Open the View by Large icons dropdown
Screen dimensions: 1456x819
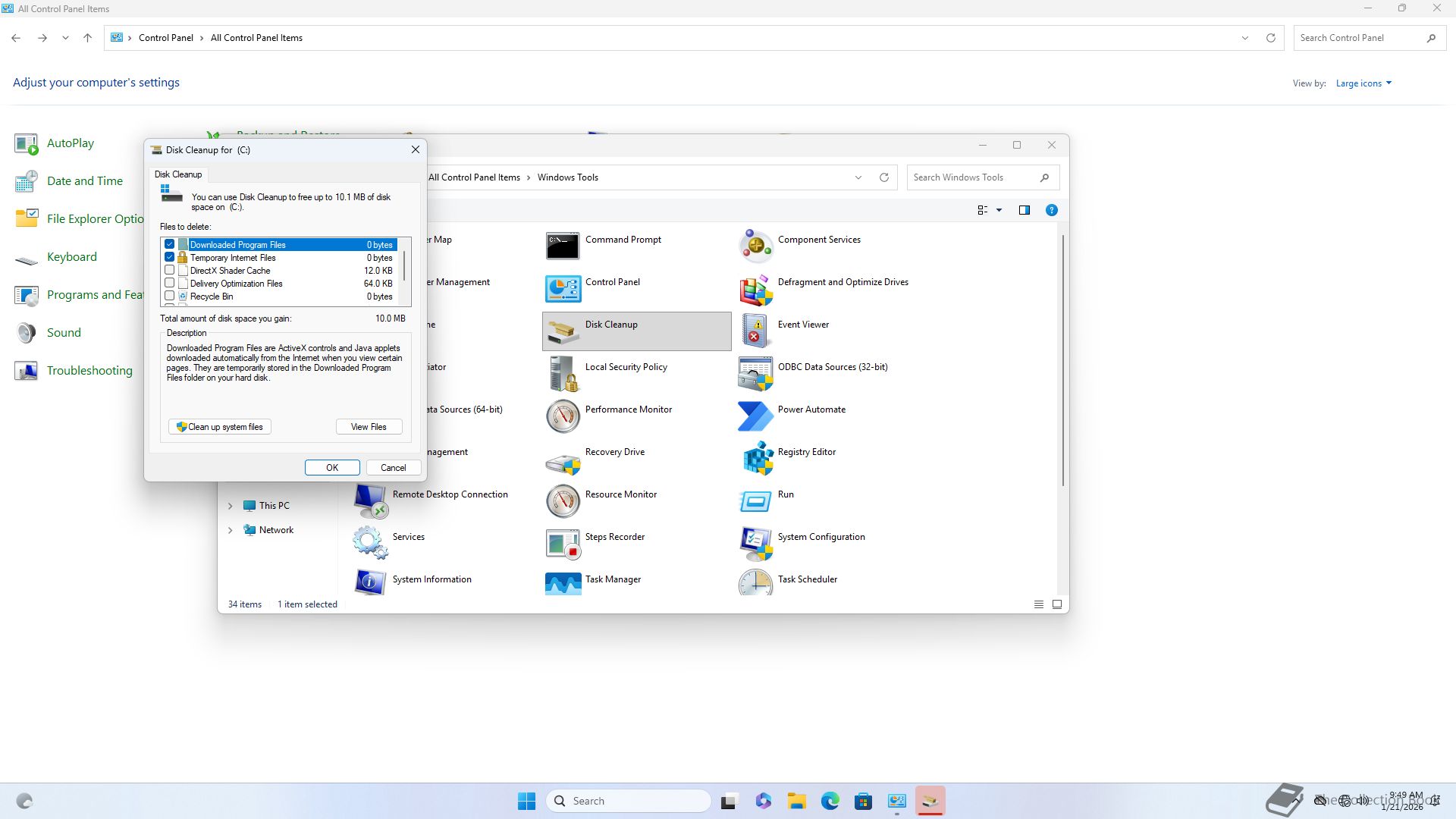[x=1363, y=83]
